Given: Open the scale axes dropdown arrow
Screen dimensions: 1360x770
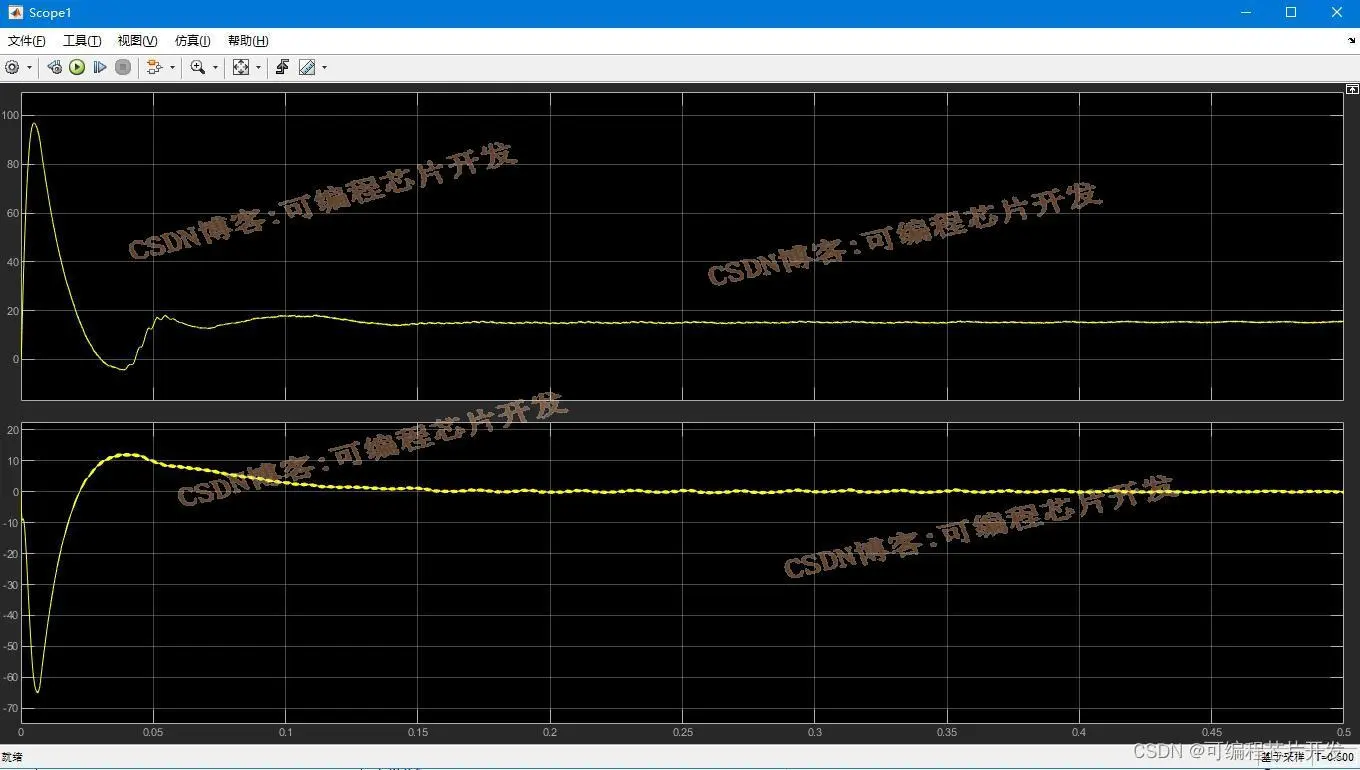Looking at the screenshot, I should pyautogui.click(x=258, y=68).
